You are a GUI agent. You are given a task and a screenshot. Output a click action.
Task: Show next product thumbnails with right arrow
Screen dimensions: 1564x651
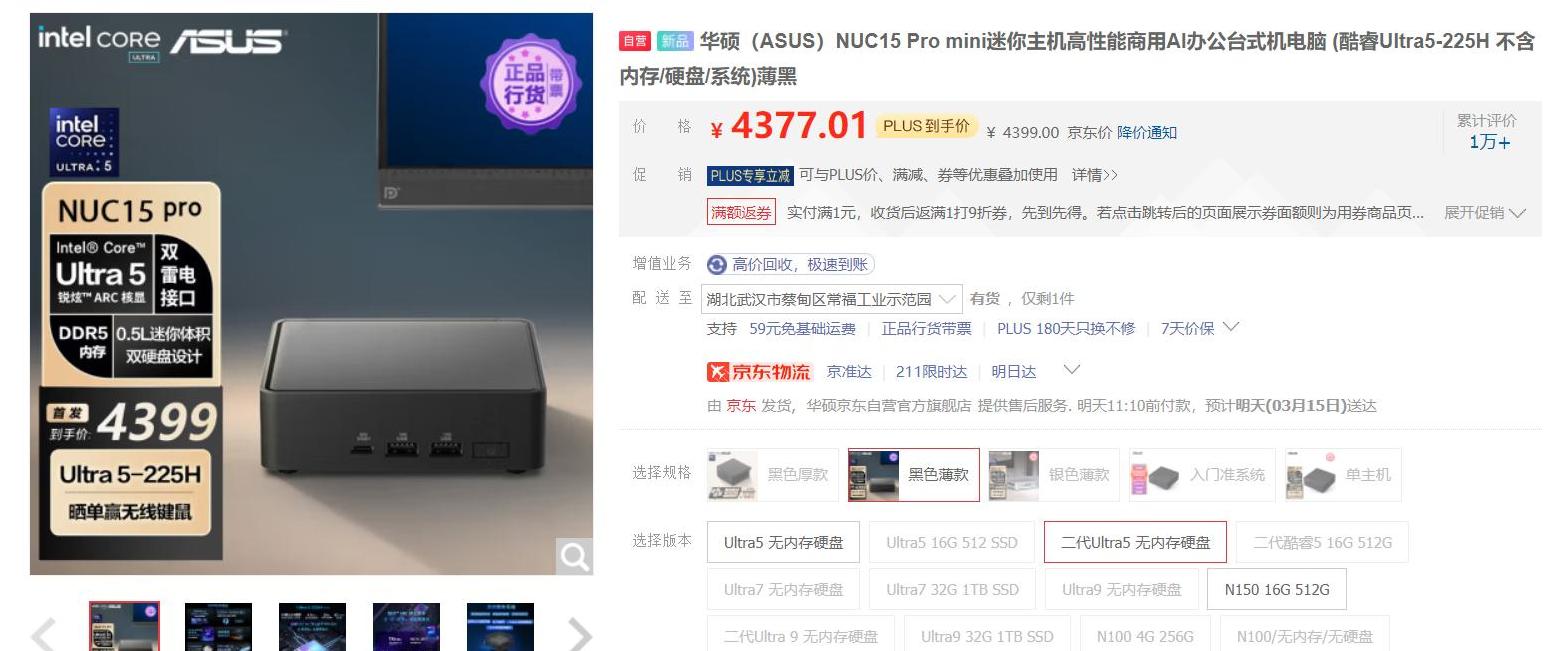[580, 634]
